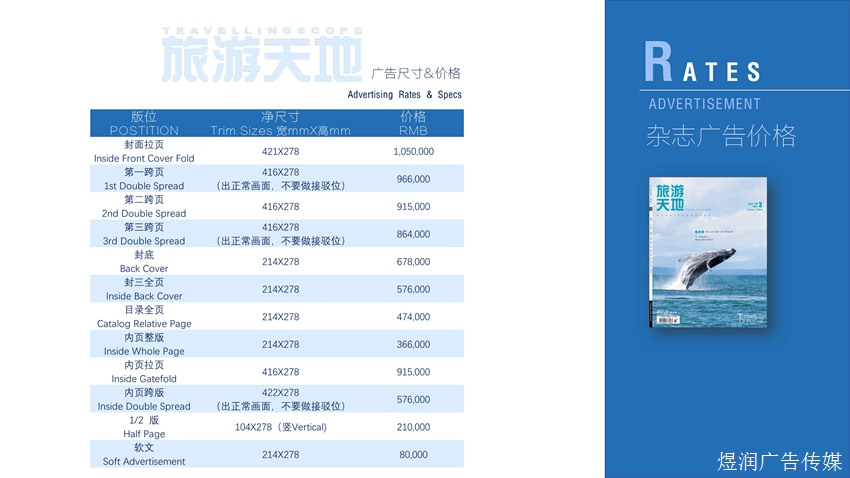The width and height of the screenshot is (850, 478).
Task: Click the 'RATES' heading on blue panel
Action: [703, 63]
